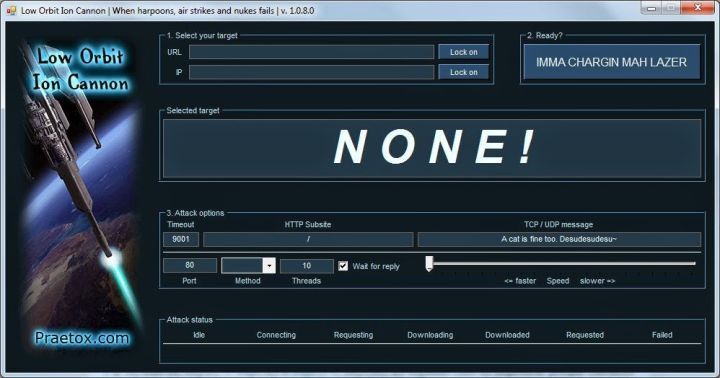Select the Port field showing 80
The height and width of the screenshot is (378, 720).
click(x=190, y=265)
